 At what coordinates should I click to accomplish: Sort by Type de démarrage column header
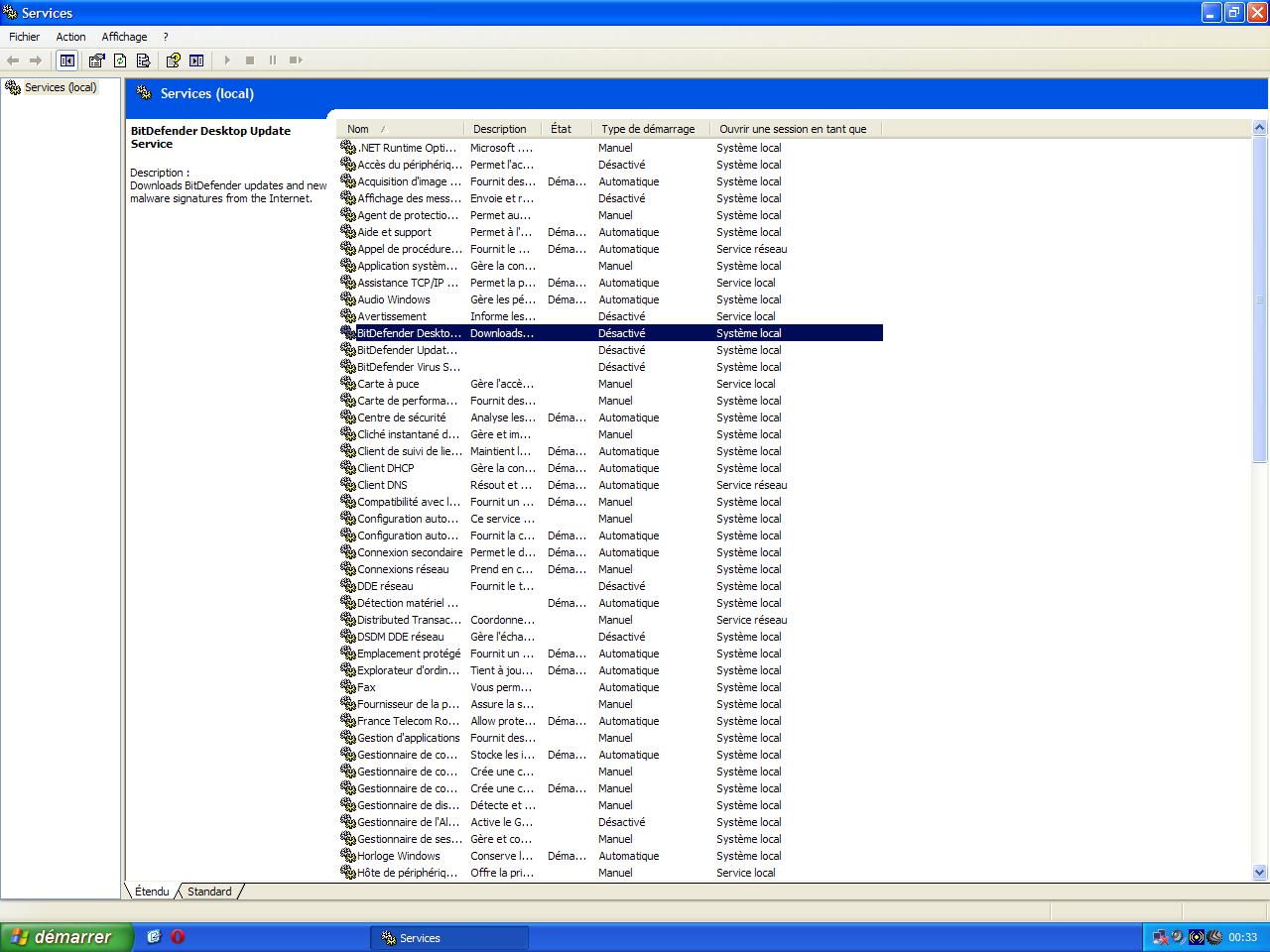tap(651, 129)
